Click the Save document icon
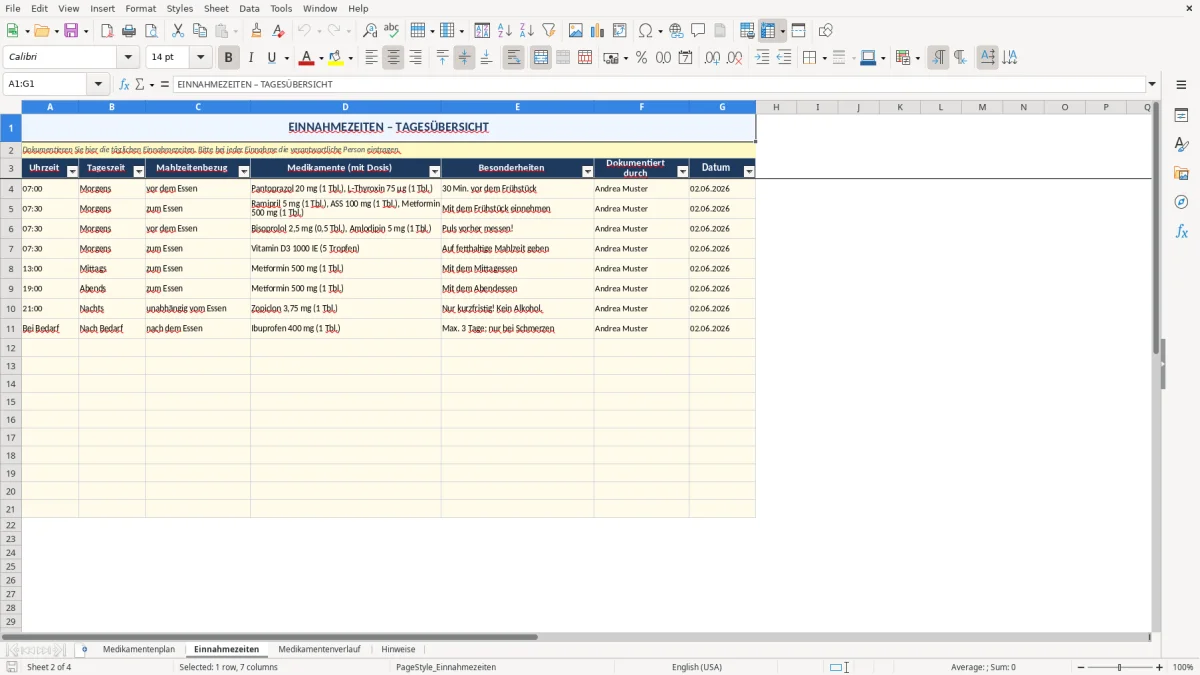1200x675 pixels. [71, 31]
